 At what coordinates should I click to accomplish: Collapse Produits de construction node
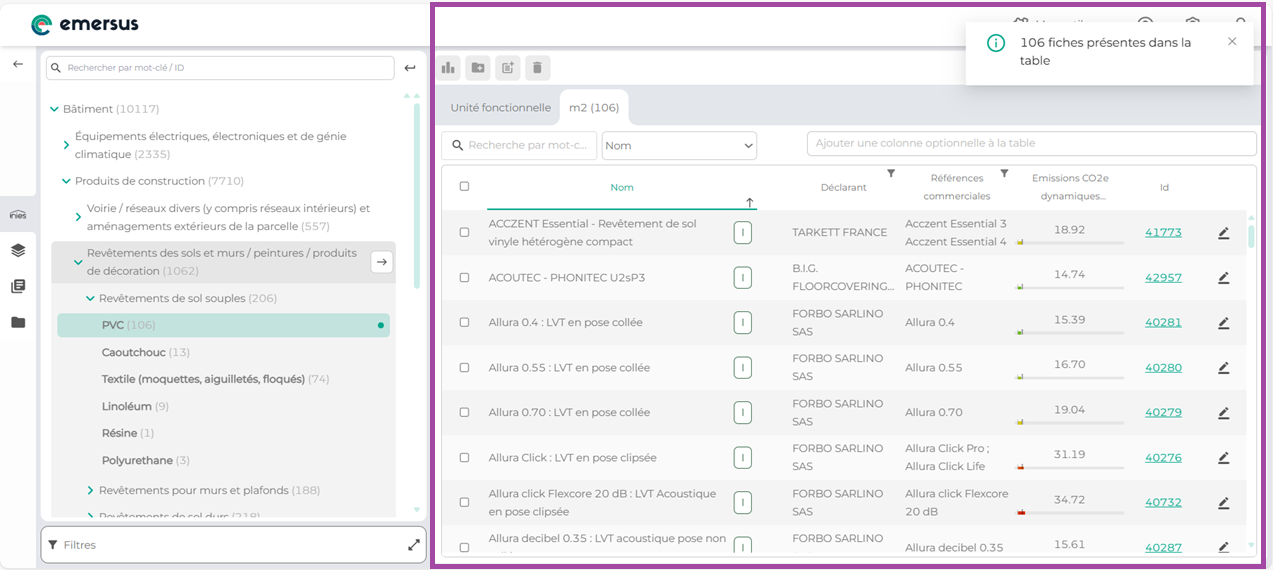[66, 181]
